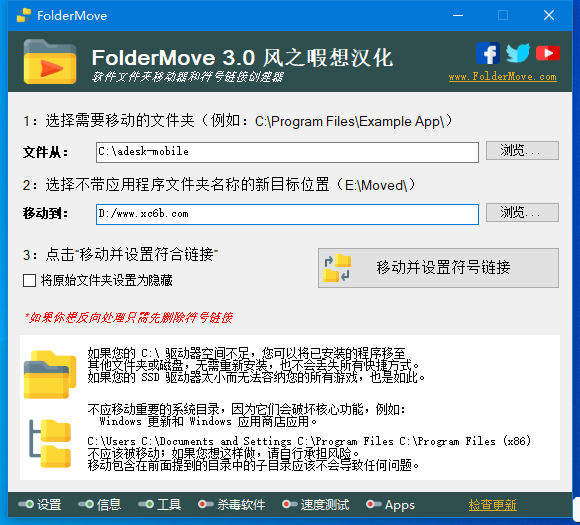580x525 pixels.
Task: Toggle the 工具 section at bottom
Action: point(160,505)
